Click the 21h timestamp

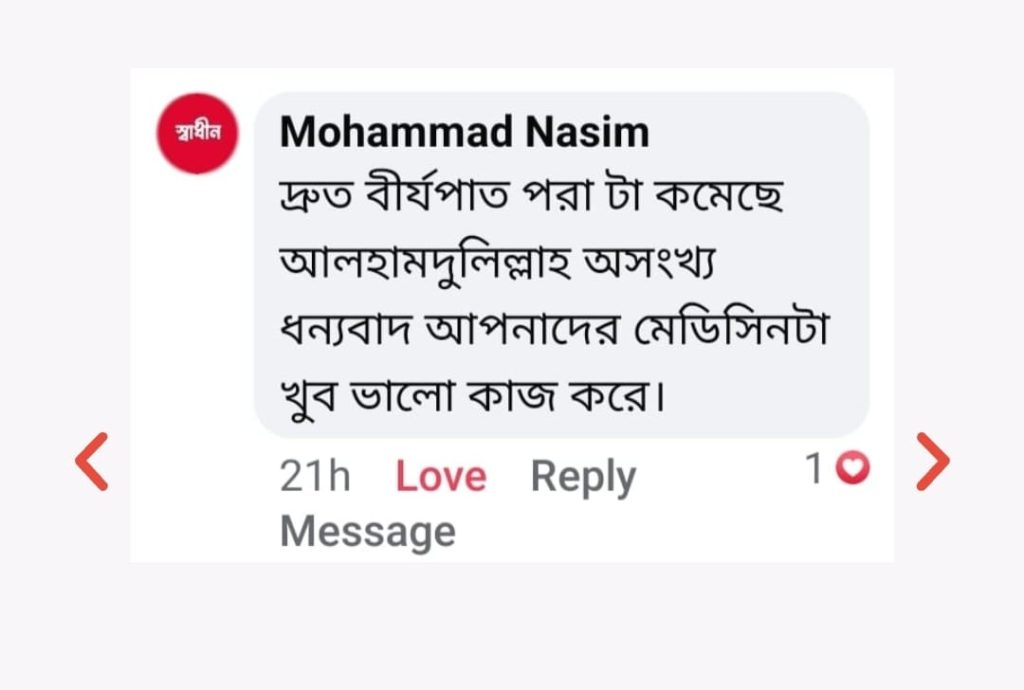(315, 477)
